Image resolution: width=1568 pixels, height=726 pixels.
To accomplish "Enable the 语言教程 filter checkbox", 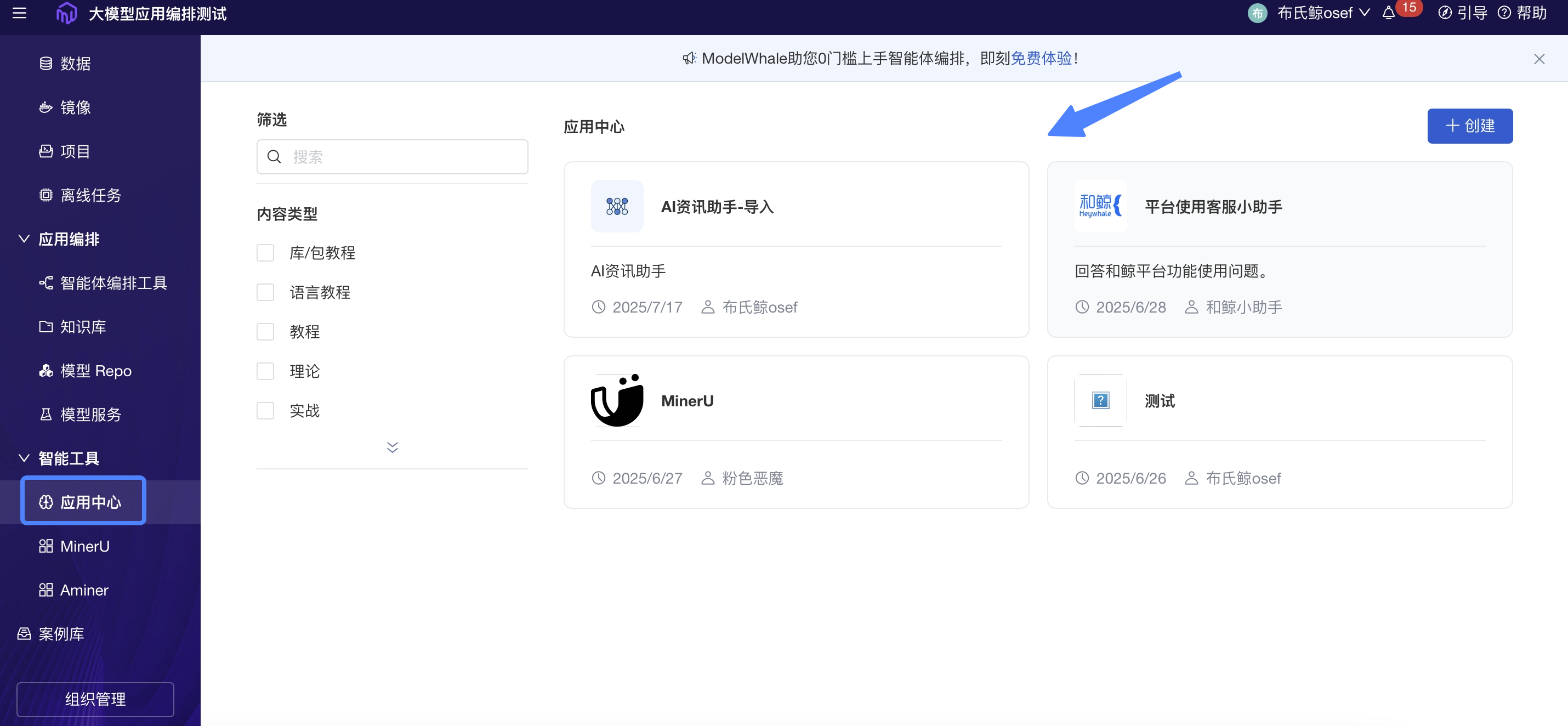I will (x=265, y=293).
